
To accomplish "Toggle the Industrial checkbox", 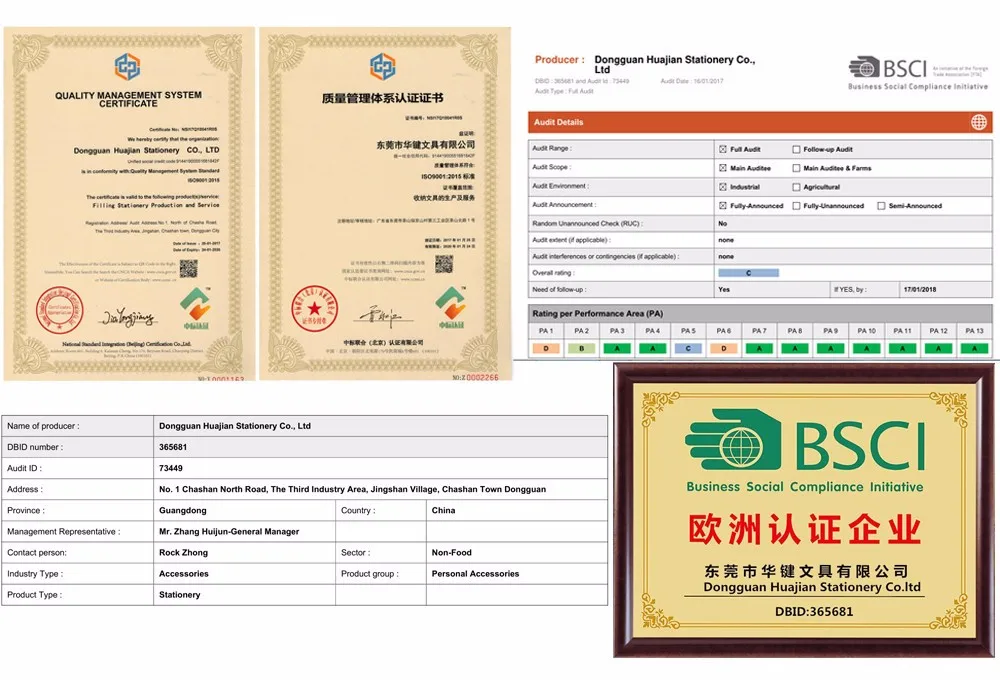I will point(723,187).
